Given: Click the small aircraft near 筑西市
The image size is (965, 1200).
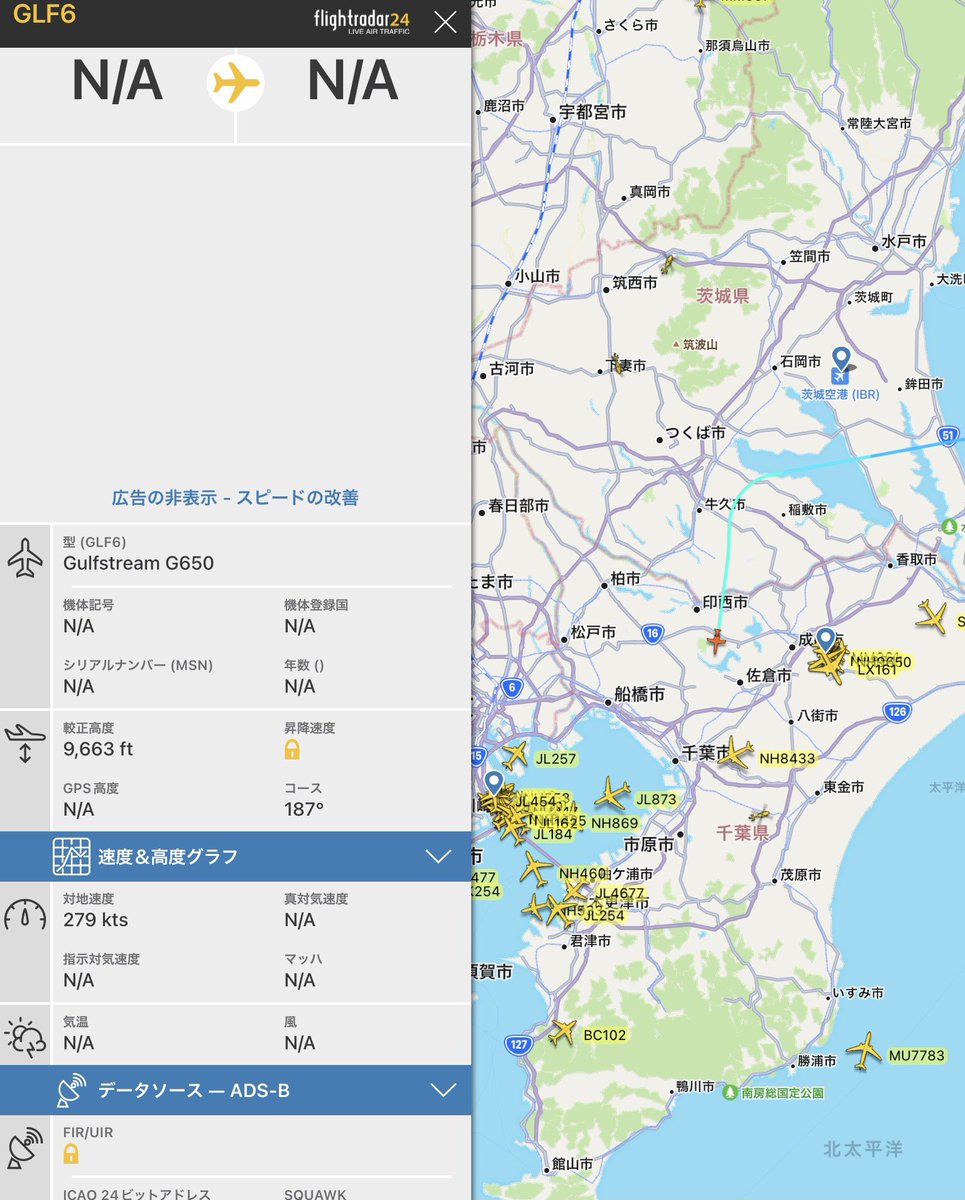Looking at the screenshot, I should 668,264.
